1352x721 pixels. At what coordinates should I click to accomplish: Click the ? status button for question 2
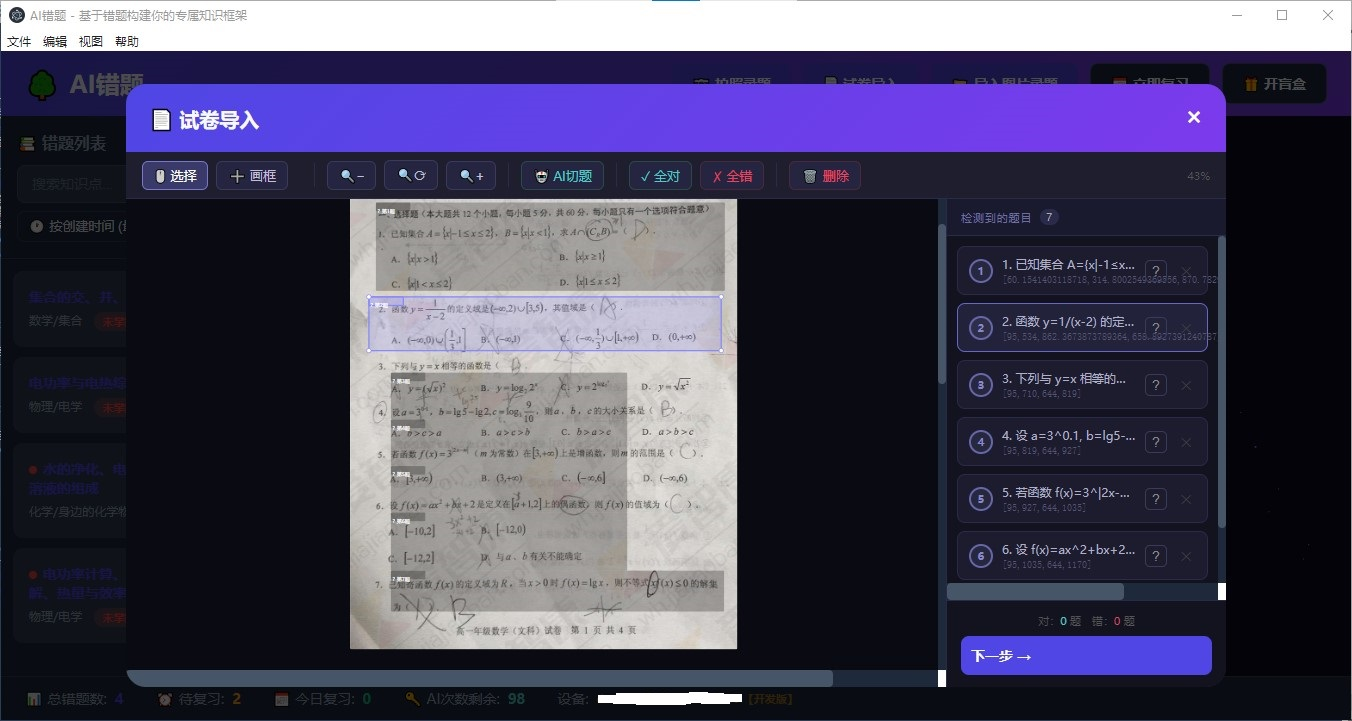coord(1155,328)
